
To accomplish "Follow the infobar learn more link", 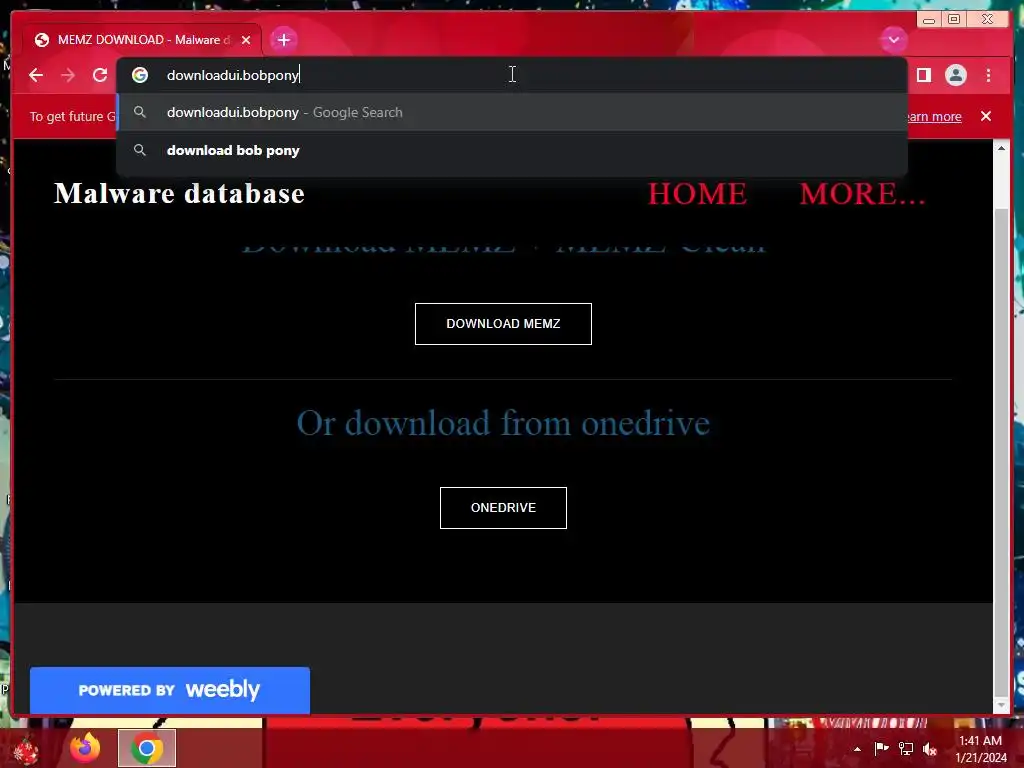I will (x=934, y=117).
